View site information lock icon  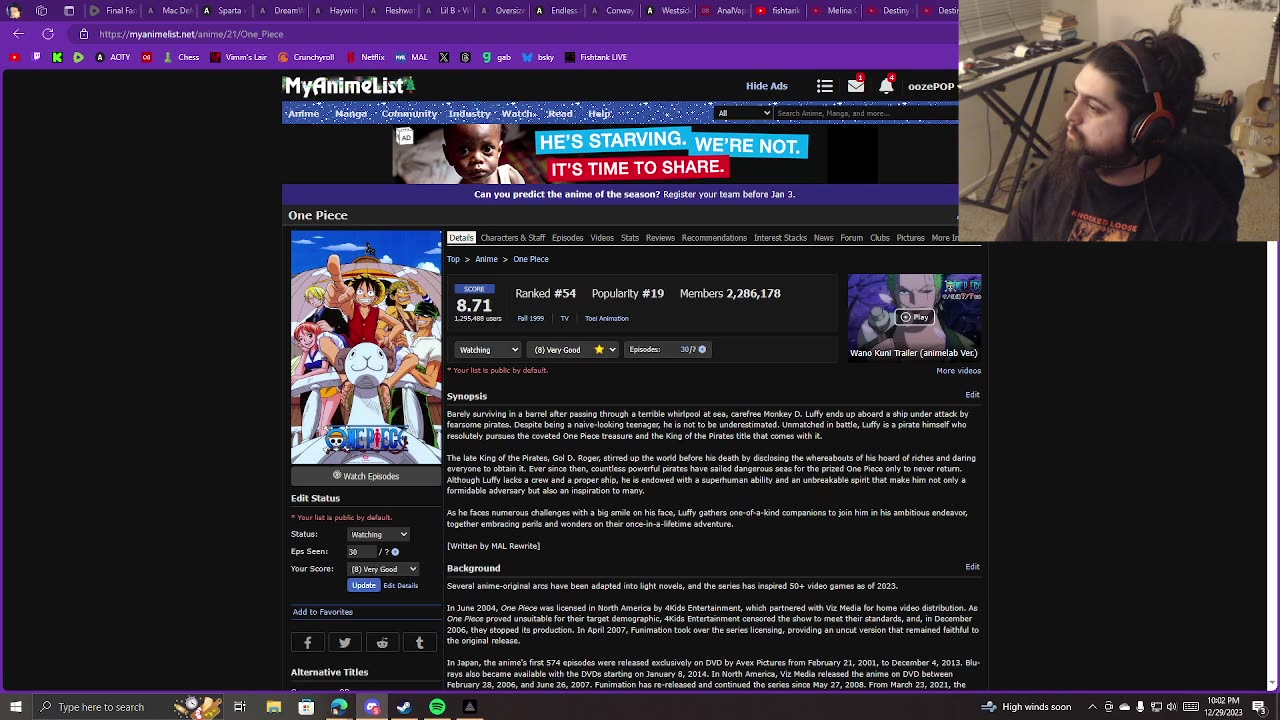click(84, 34)
